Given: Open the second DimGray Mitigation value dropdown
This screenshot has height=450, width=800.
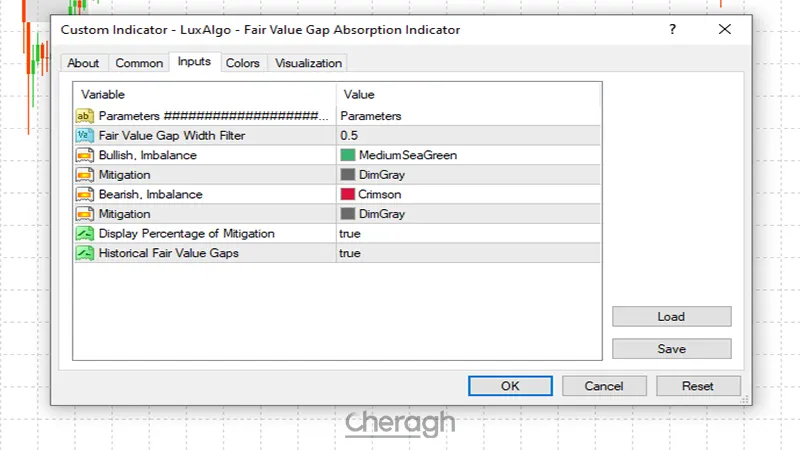Looking at the screenshot, I should point(468,214).
